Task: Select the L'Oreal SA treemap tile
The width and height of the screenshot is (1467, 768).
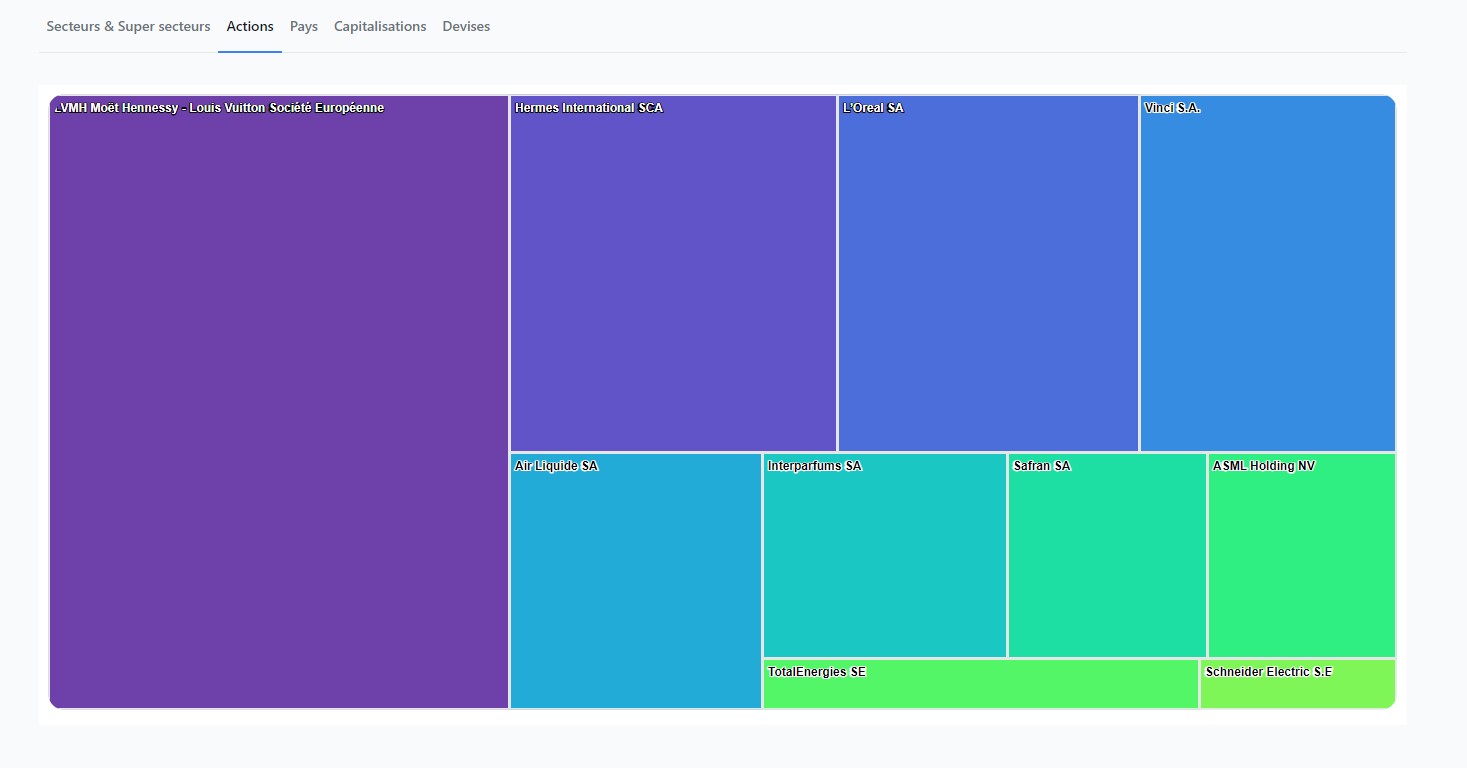Action: 988,273
